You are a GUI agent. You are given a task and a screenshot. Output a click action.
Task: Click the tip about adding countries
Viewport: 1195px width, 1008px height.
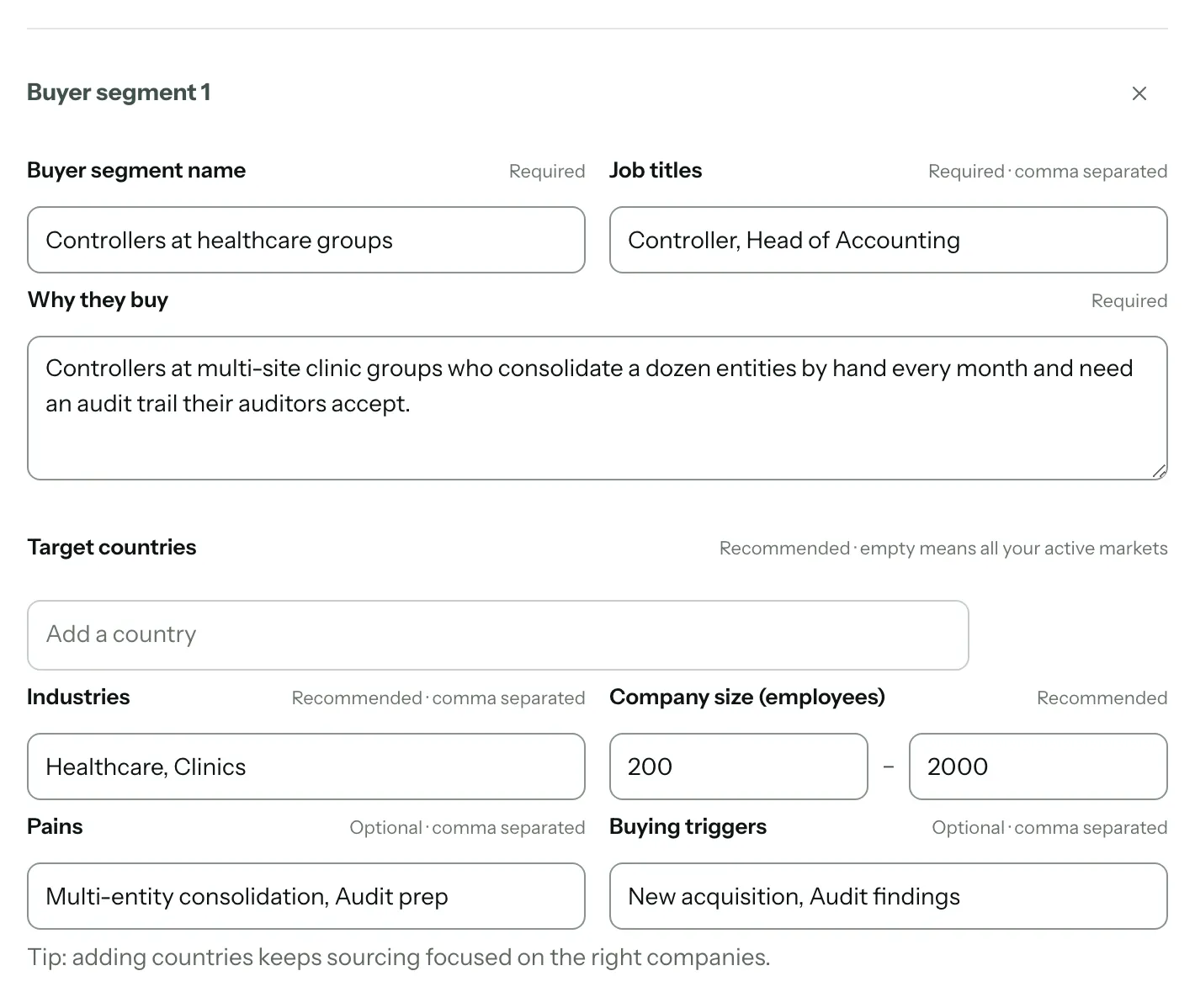click(399, 957)
